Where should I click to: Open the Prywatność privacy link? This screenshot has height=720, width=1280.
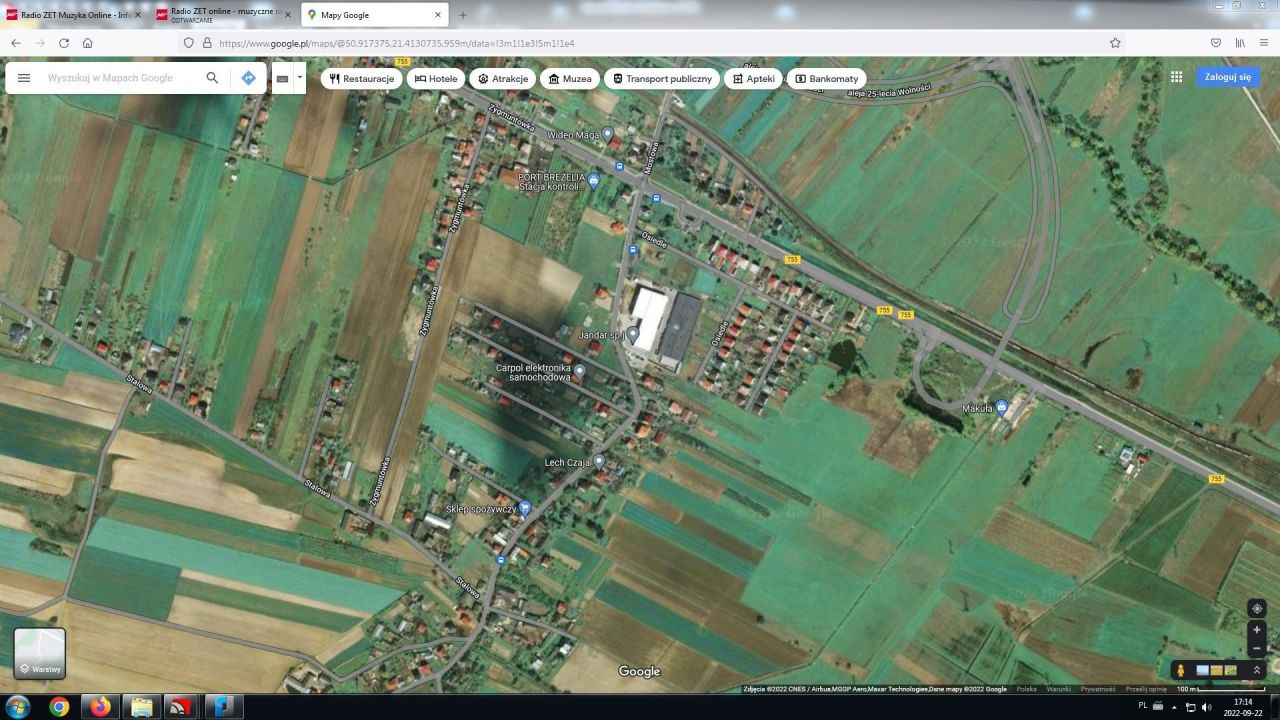click(x=1098, y=689)
